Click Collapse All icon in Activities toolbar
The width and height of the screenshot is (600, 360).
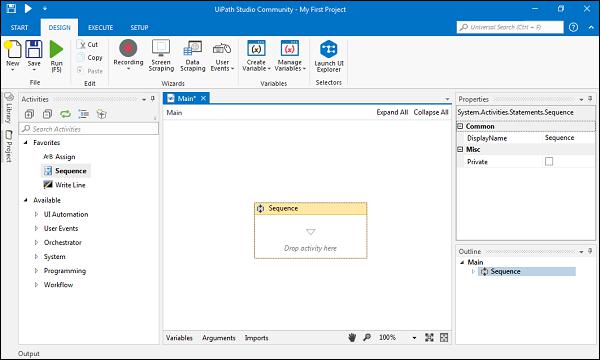pyautogui.click(x=47, y=114)
